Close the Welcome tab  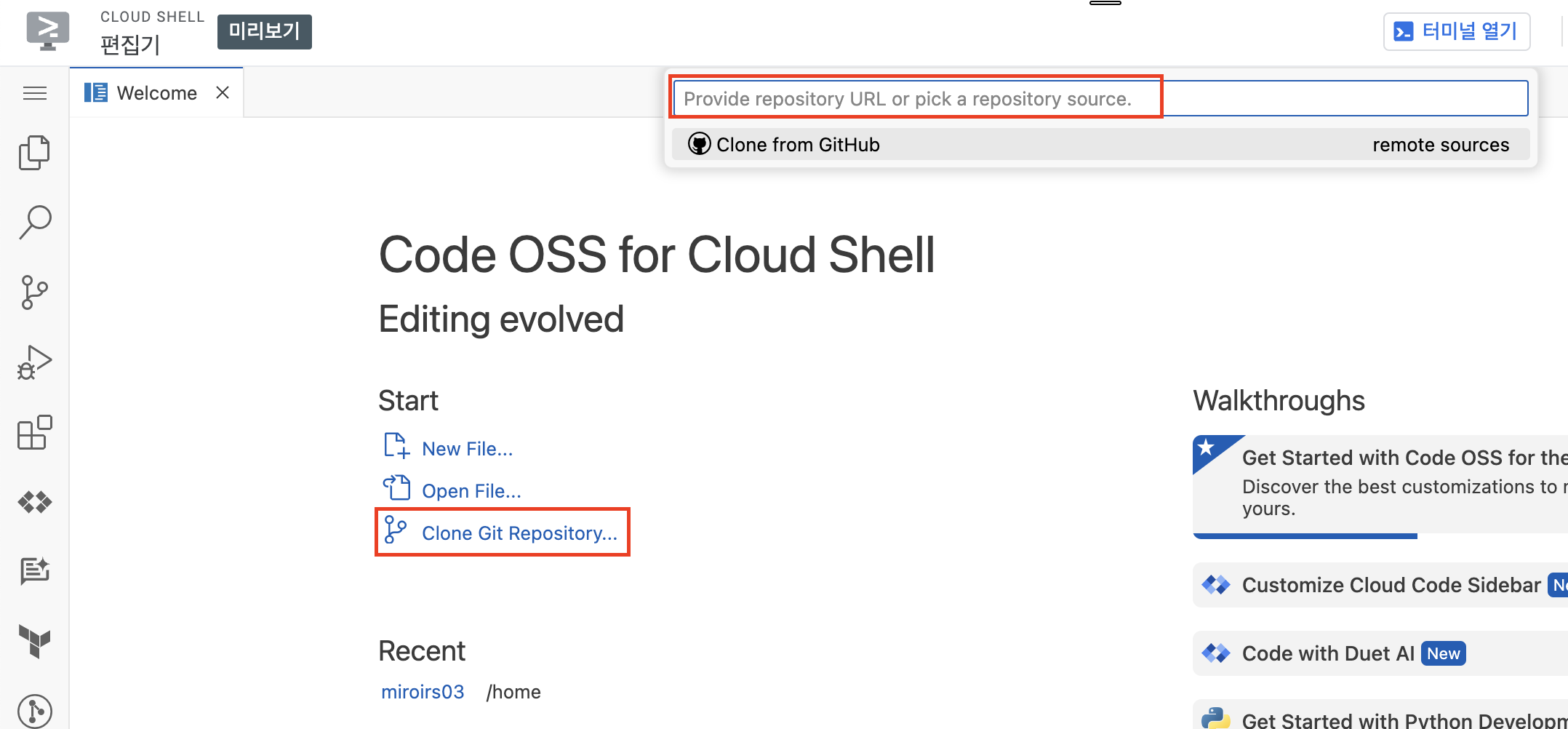tap(223, 92)
